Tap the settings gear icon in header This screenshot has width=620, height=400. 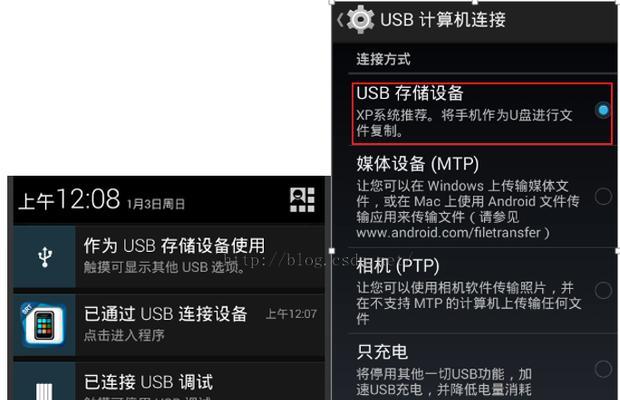pos(360,19)
